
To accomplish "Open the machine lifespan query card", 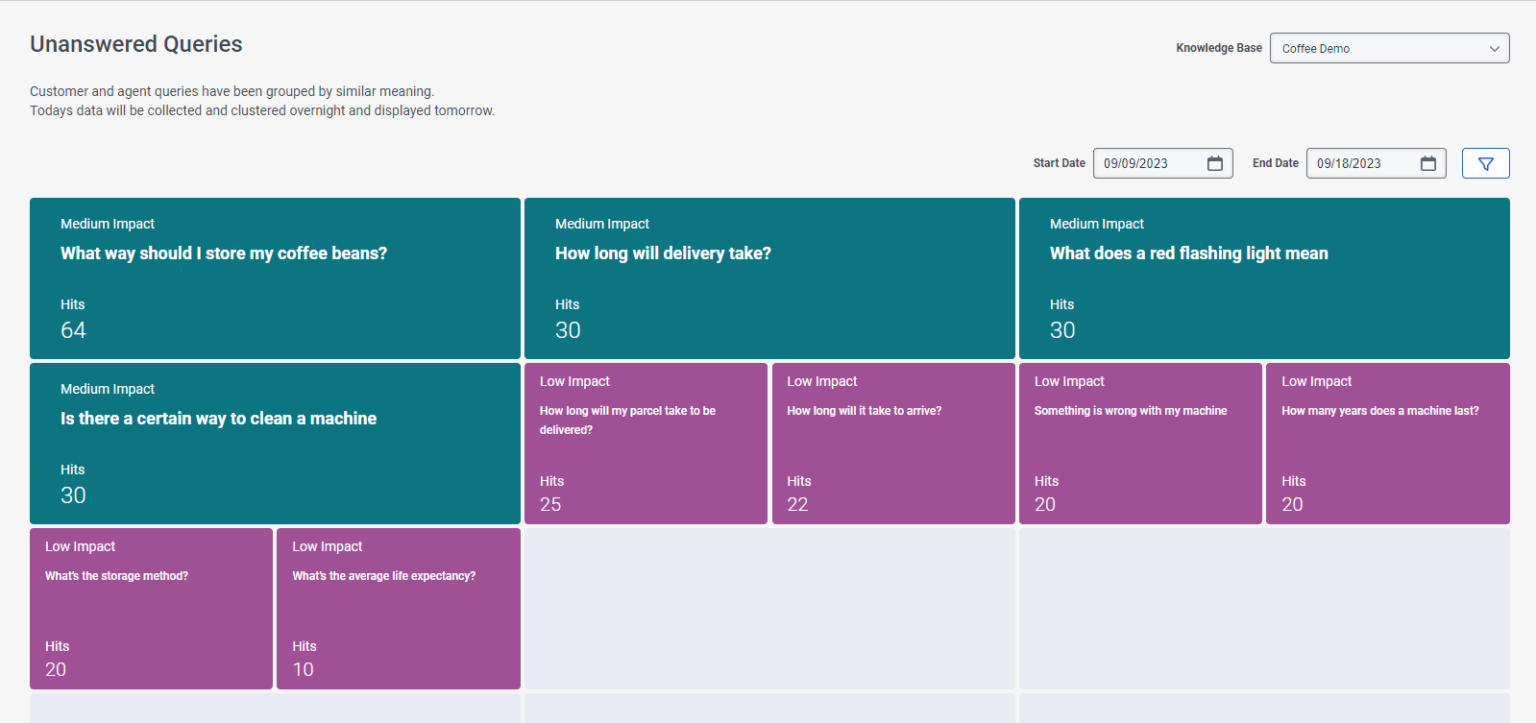I will pyautogui.click(x=1387, y=443).
